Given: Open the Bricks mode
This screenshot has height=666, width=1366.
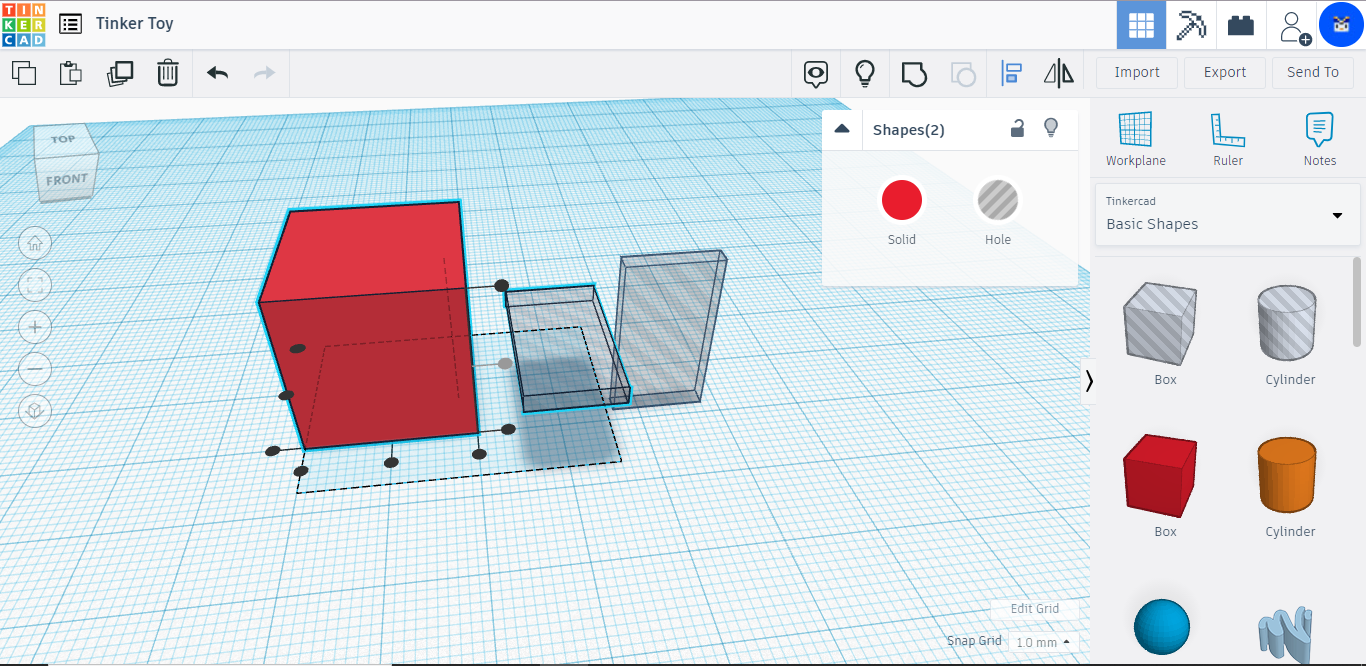Looking at the screenshot, I should coord(1241,25).
